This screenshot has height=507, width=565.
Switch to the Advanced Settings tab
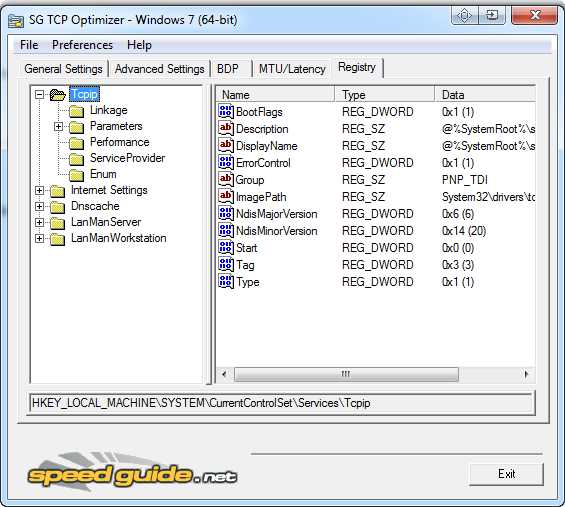tap(160, 68)
